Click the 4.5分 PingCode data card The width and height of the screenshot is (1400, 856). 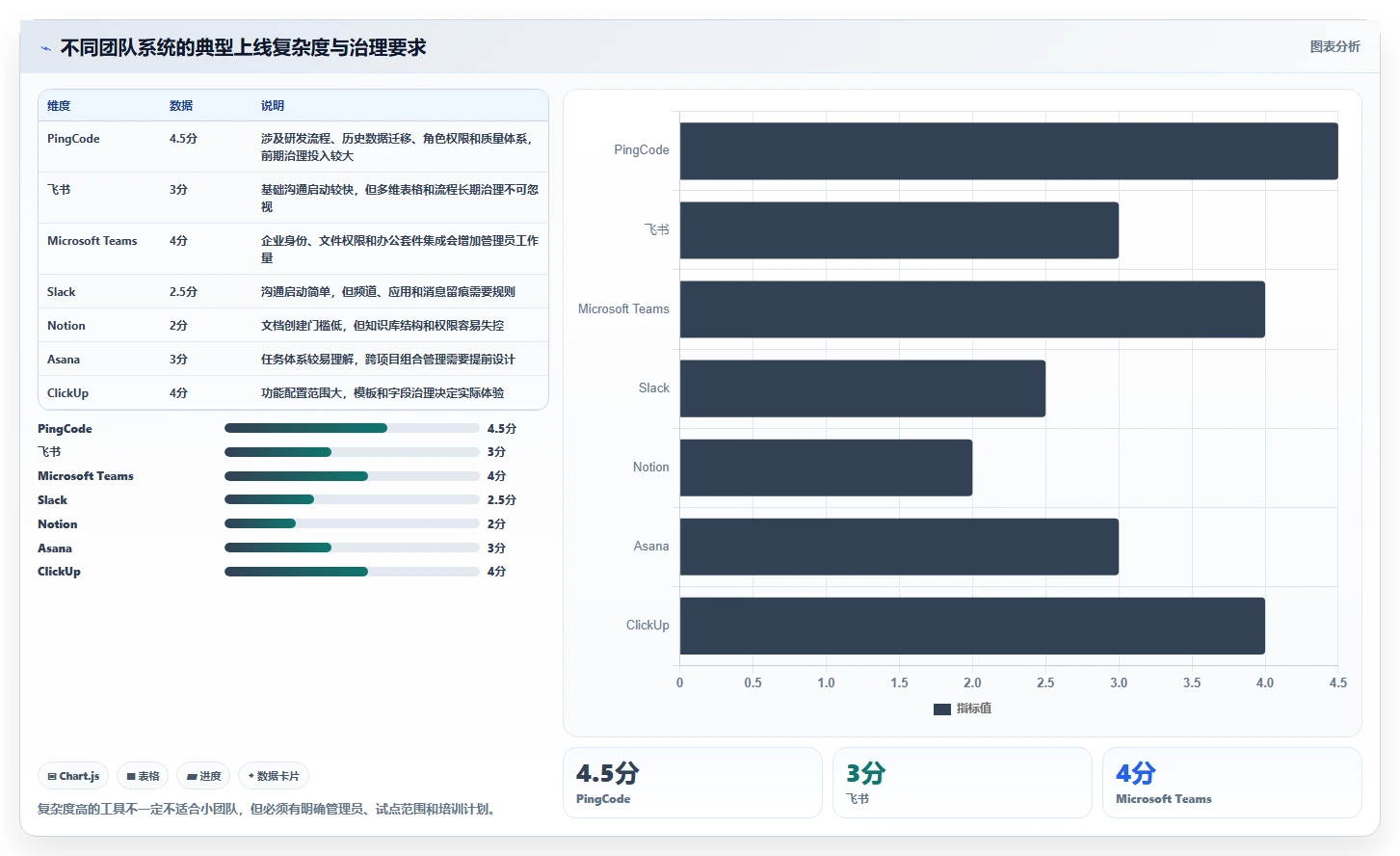click(x=692, y=783)
